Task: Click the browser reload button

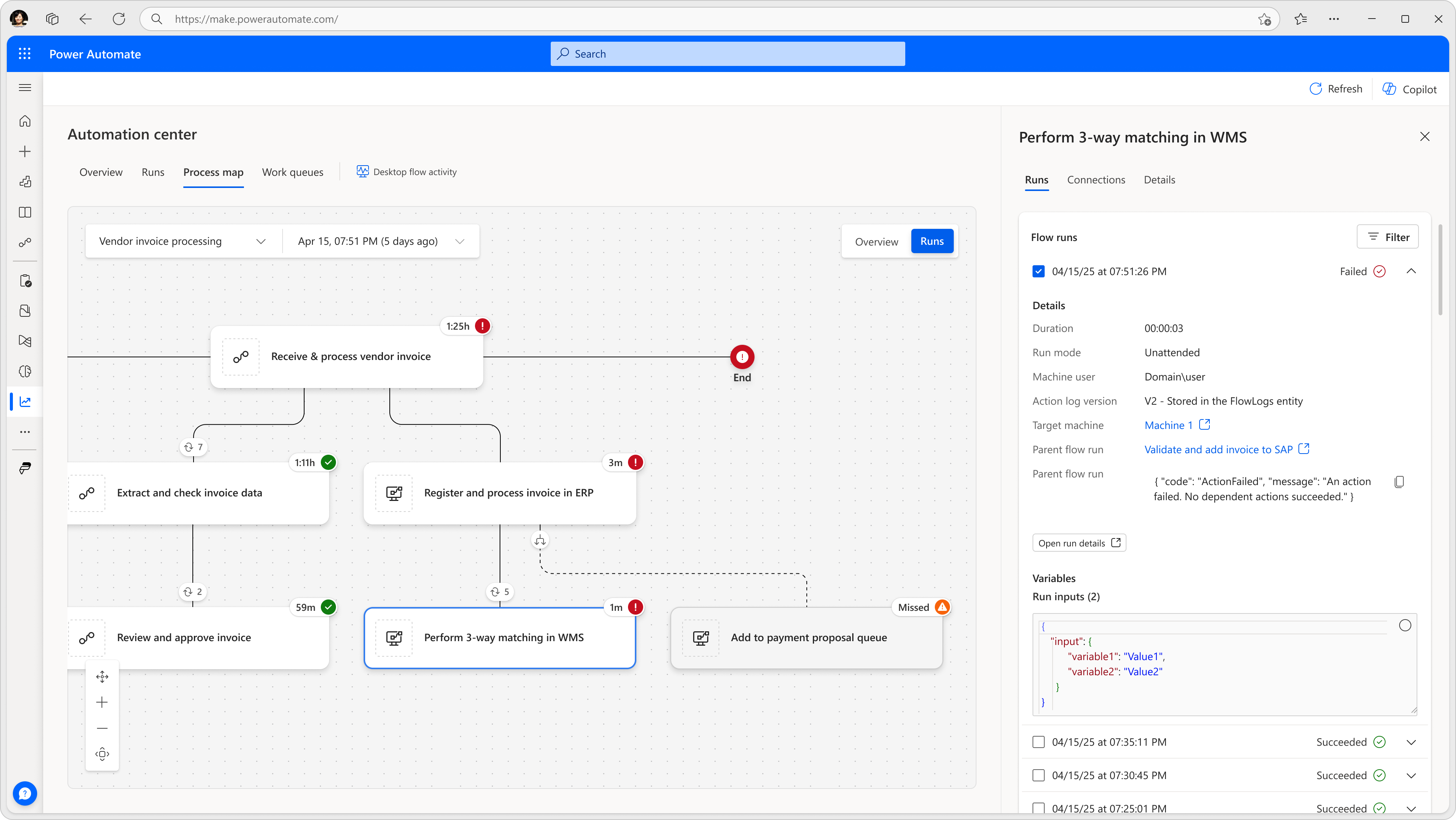Action: click(x=119, y=19)
